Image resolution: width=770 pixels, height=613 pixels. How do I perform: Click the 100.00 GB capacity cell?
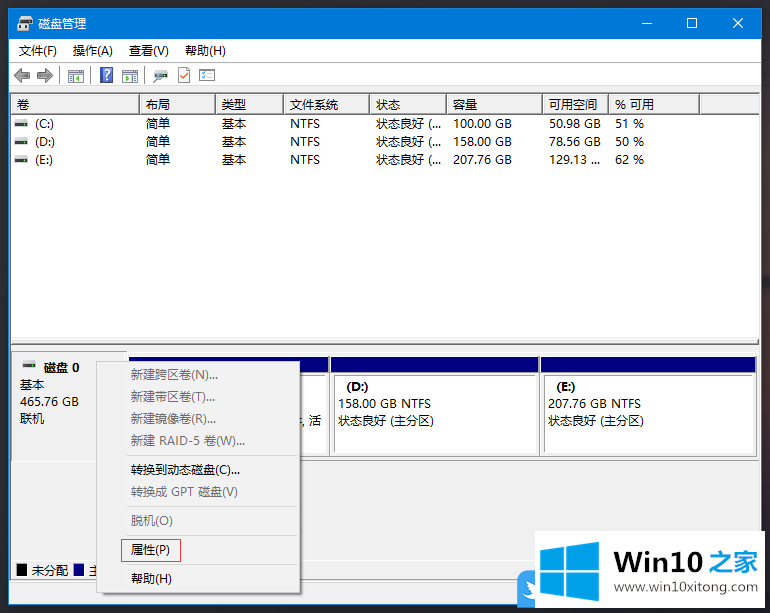[x=482, y=124]
